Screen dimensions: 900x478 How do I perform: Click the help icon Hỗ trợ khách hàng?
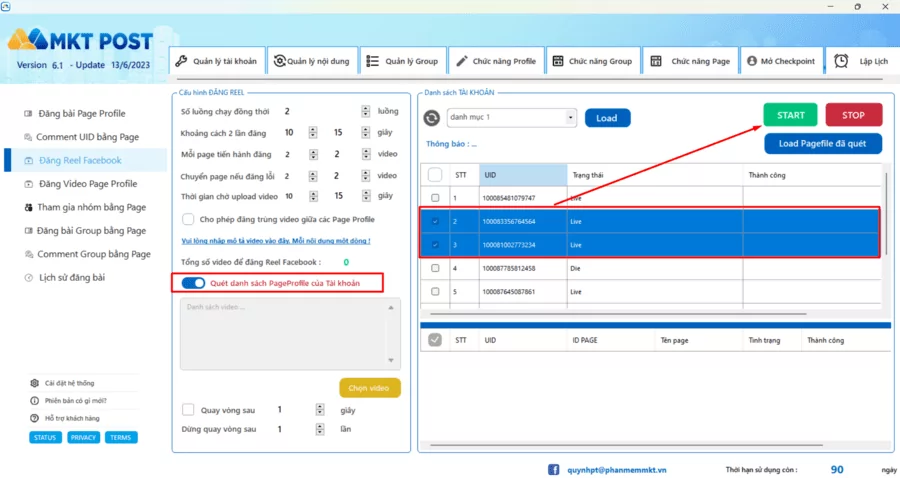click(34, 418)
